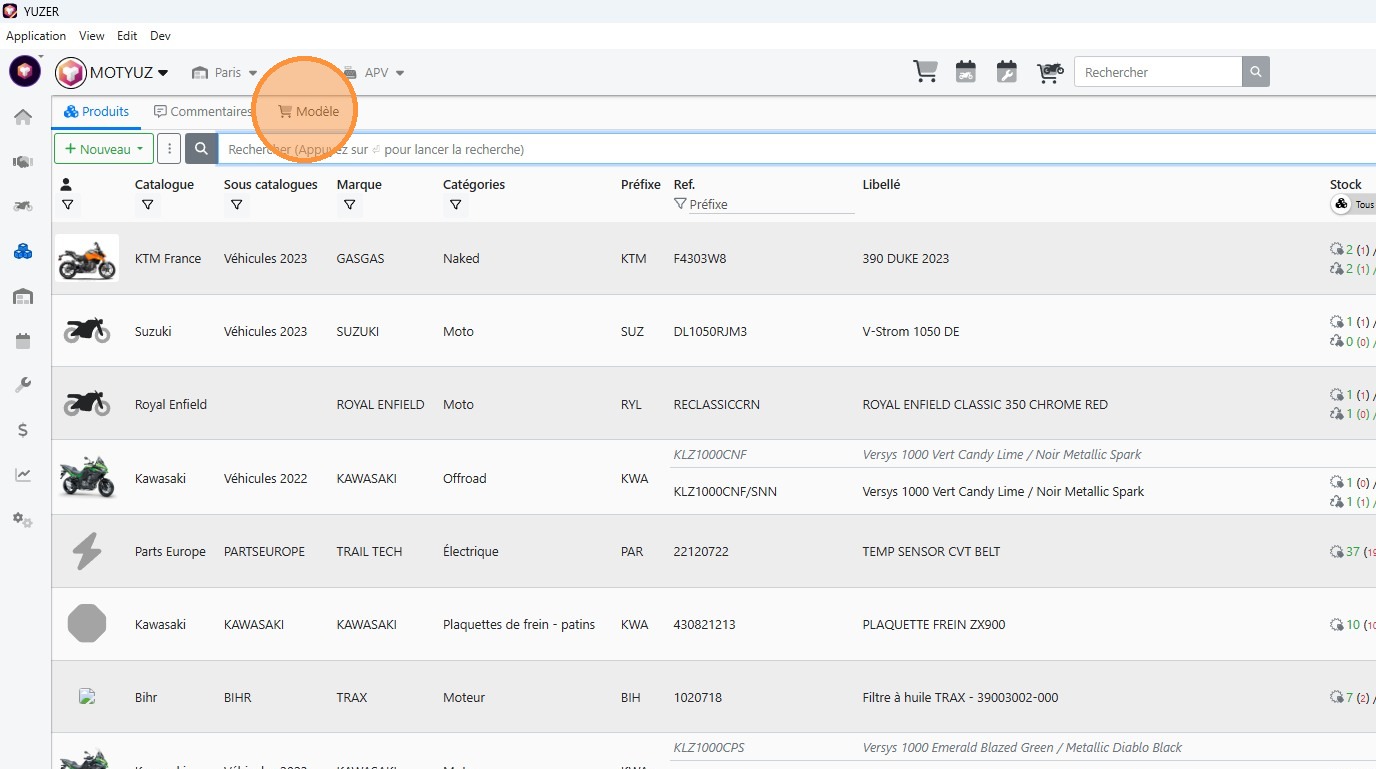Go to Home in the left sidebar
This screenshot has height=769, width=1376.
point(23,117)
